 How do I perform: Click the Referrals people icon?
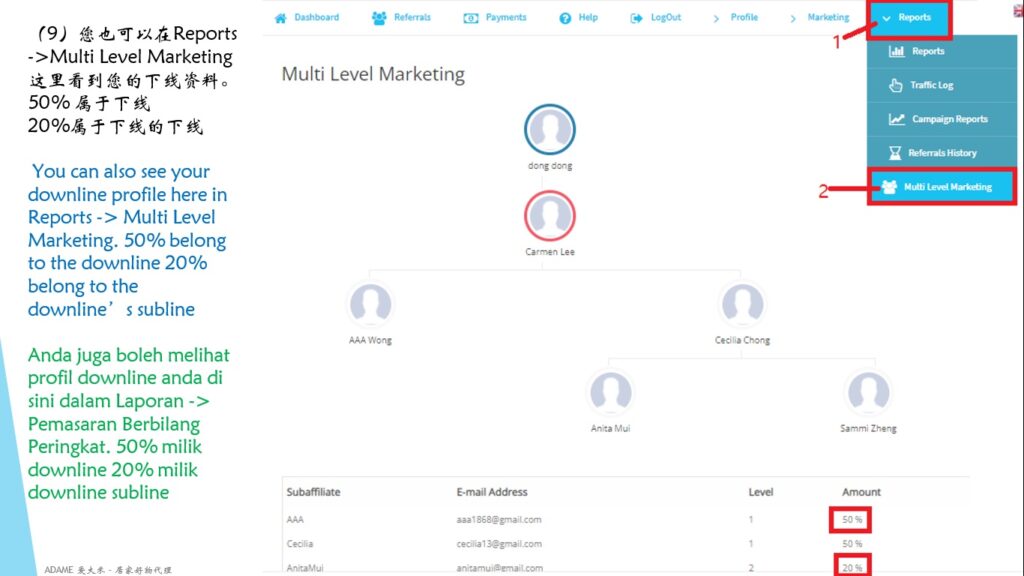pyautogui.click(x=379, y=18)
